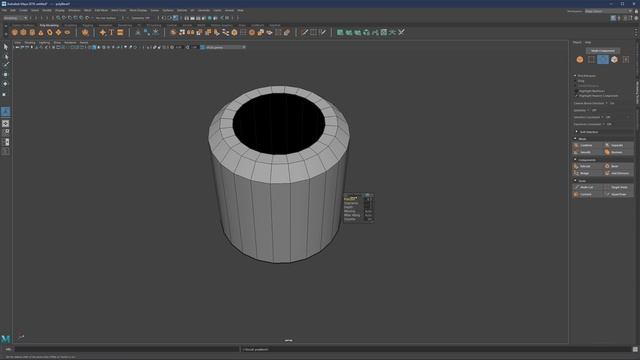
Task: Activate the Lasso Select tool
Action: pos(5,56)
